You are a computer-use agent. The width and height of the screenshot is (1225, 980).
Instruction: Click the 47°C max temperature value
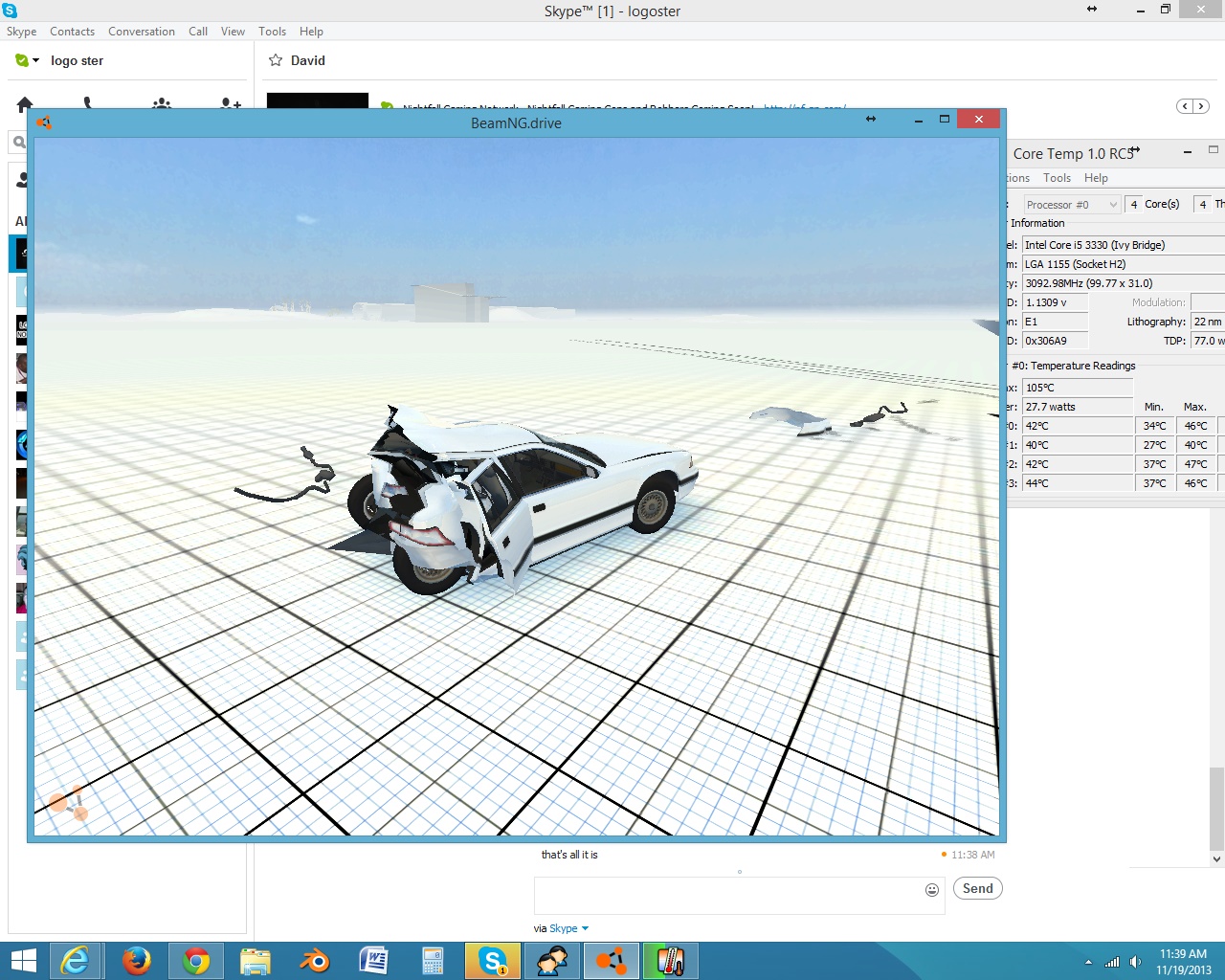pyautogui.click(x=1195, y=464)
